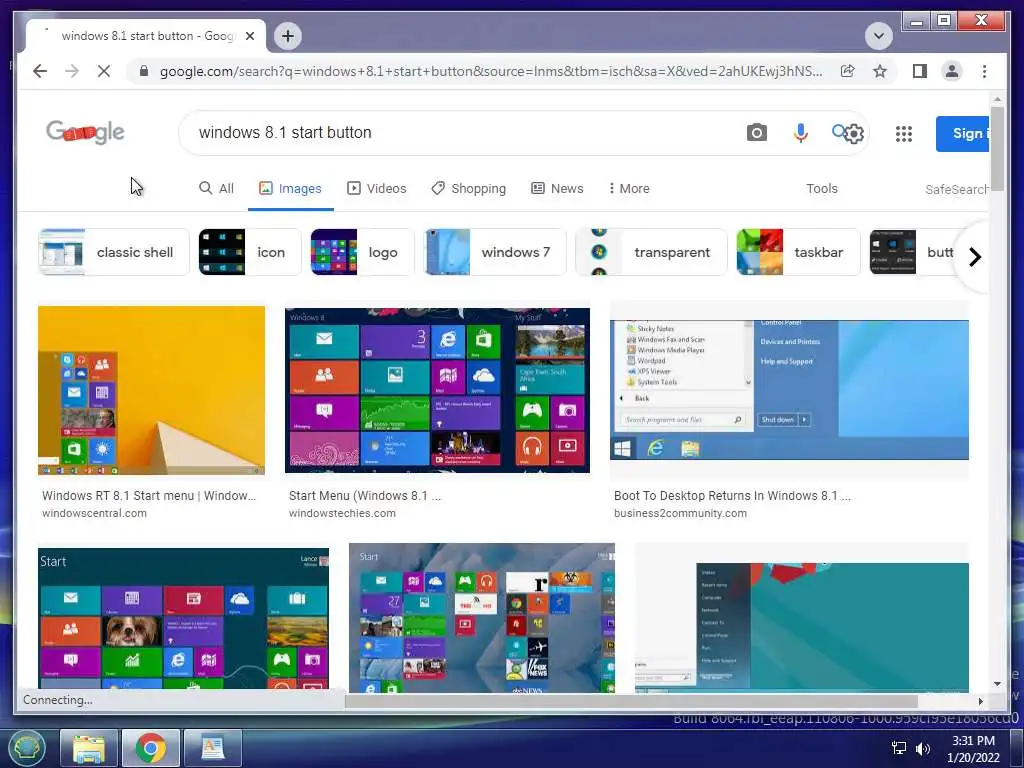Image resolution: width=1024 pixels, height=768 pixels.
Task: Open the News tab
Action: [x=557, y=188]
